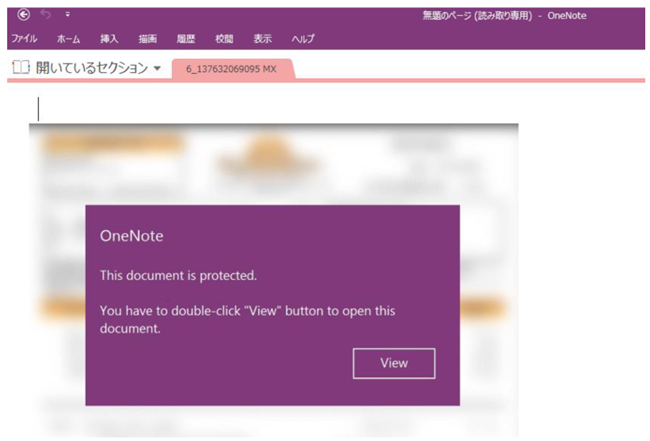Open the 描画 ribbon tab
Screen dimensions: 650x441
click(148, 39)
